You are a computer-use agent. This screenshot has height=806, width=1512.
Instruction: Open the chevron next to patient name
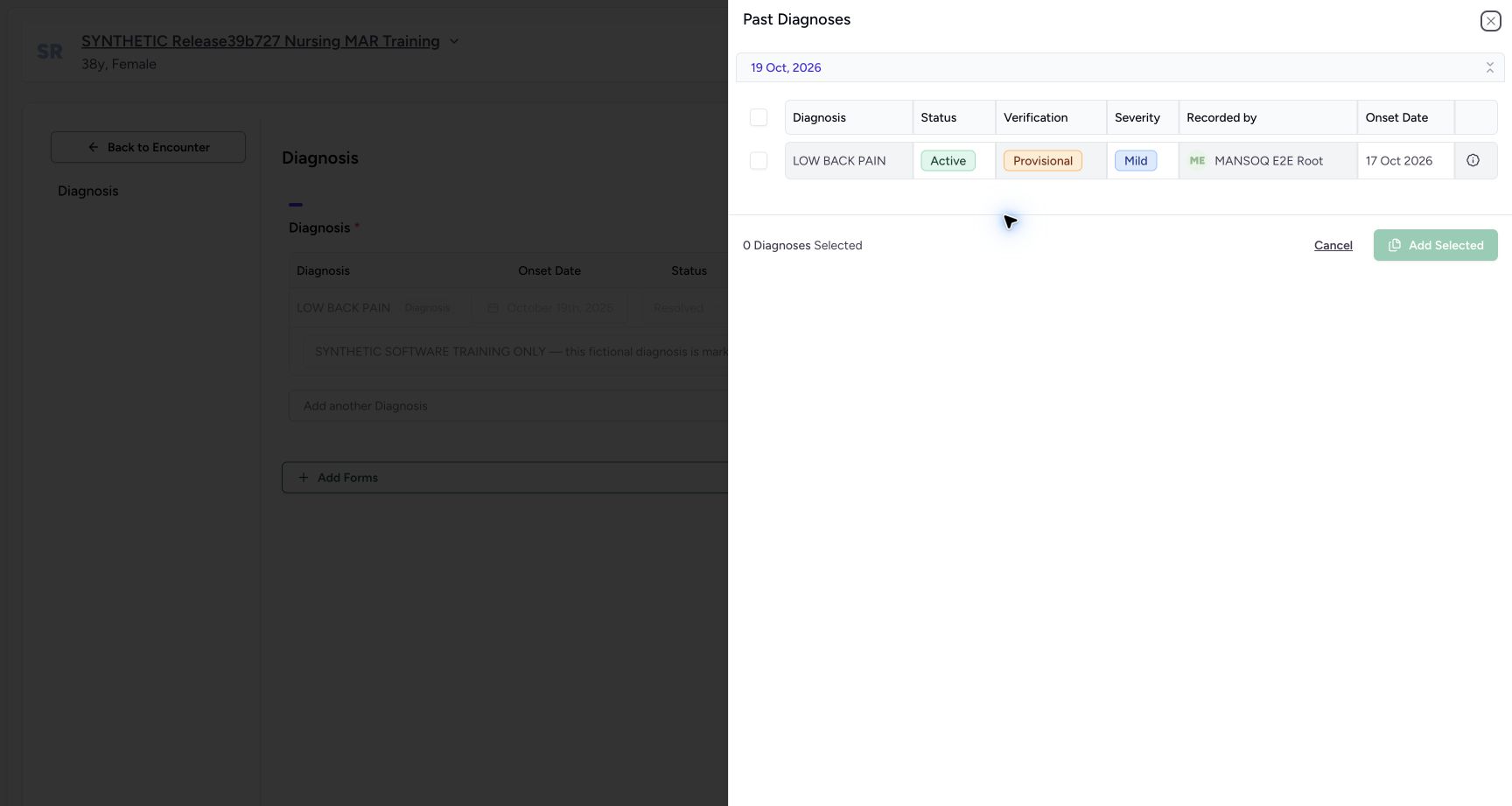coord(454,41)
